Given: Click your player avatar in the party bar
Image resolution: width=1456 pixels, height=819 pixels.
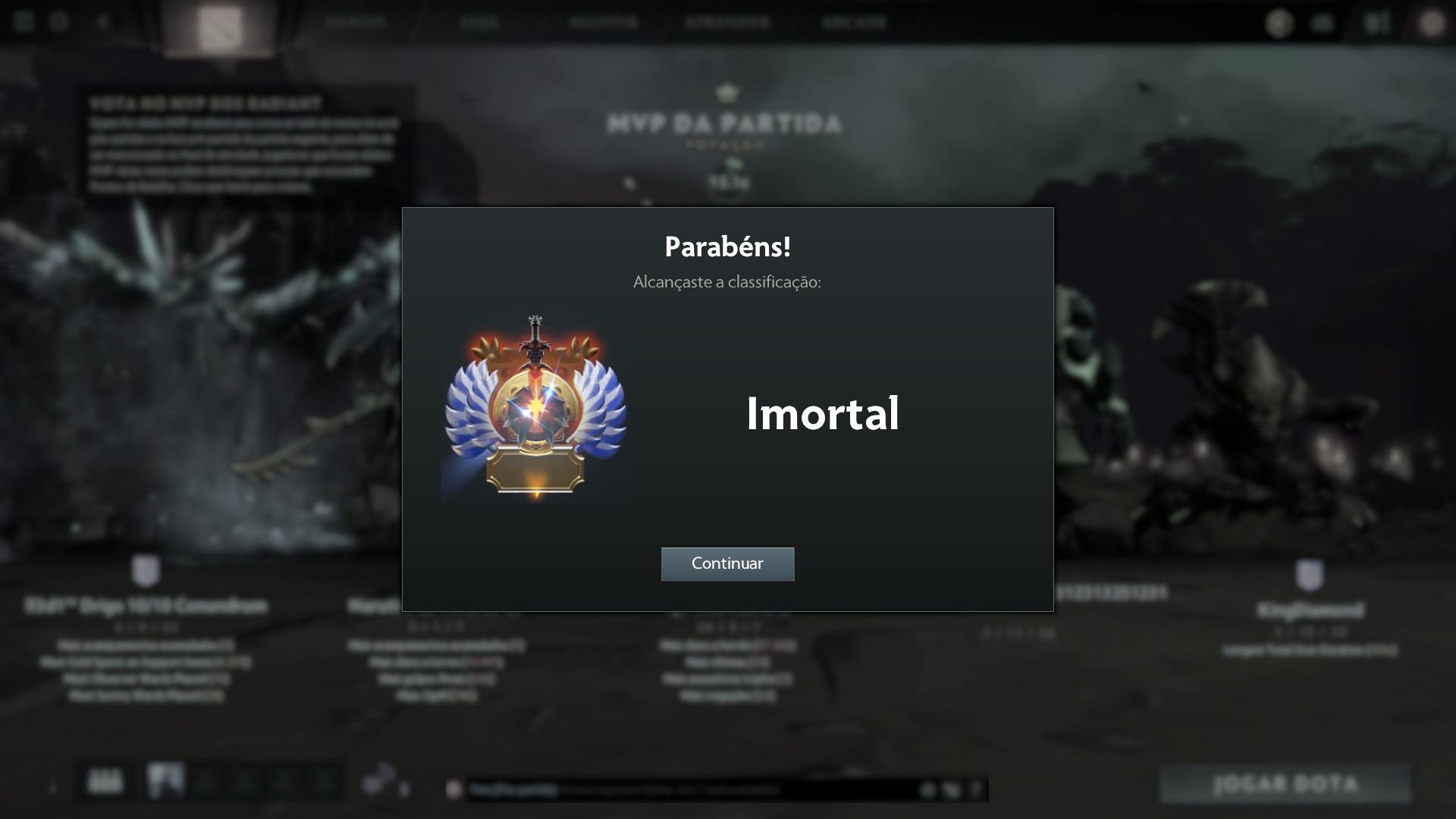Looking at the screenshot, I should [x=165, y=781].
